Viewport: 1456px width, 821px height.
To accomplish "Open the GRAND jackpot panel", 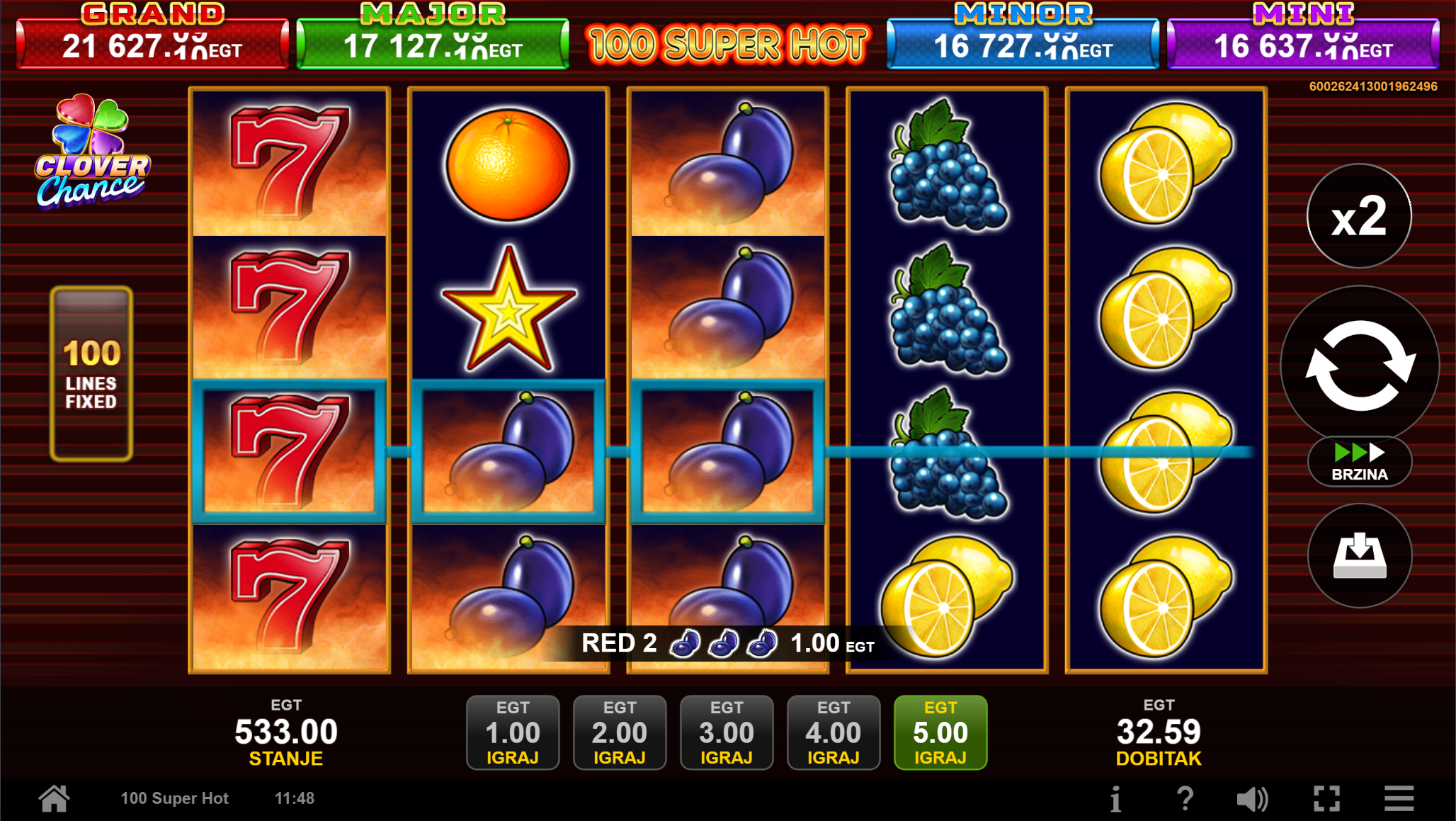I will (x=152, y=37).
